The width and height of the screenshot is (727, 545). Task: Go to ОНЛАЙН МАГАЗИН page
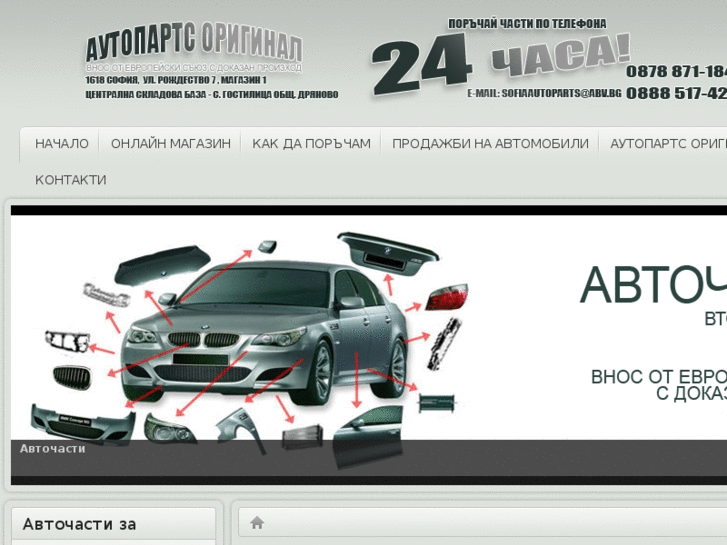click(171, 144)
